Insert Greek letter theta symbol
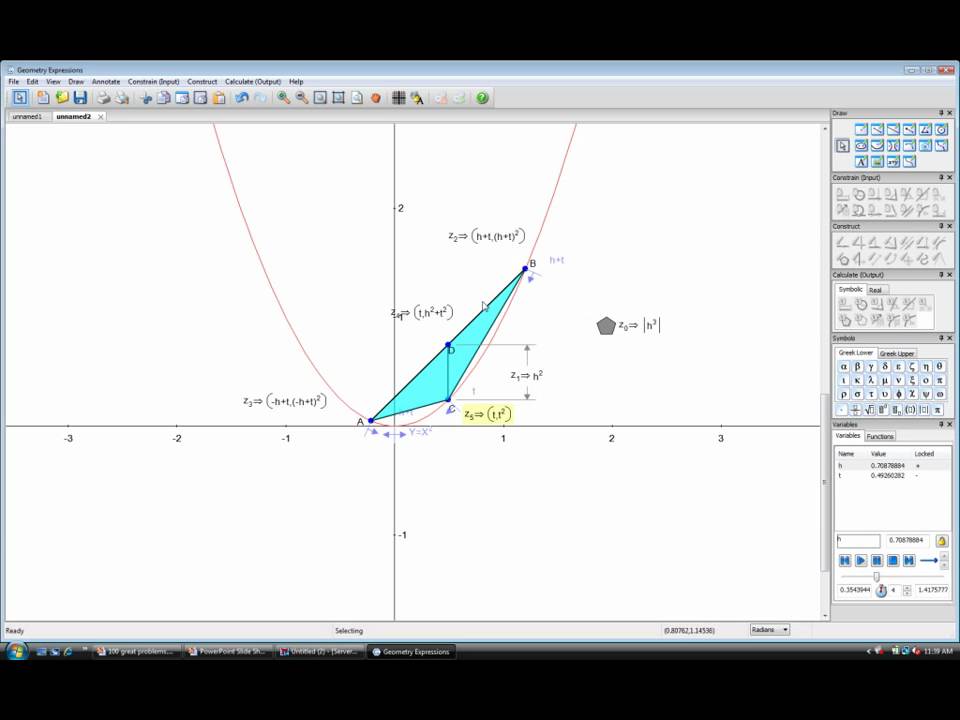 939,366
